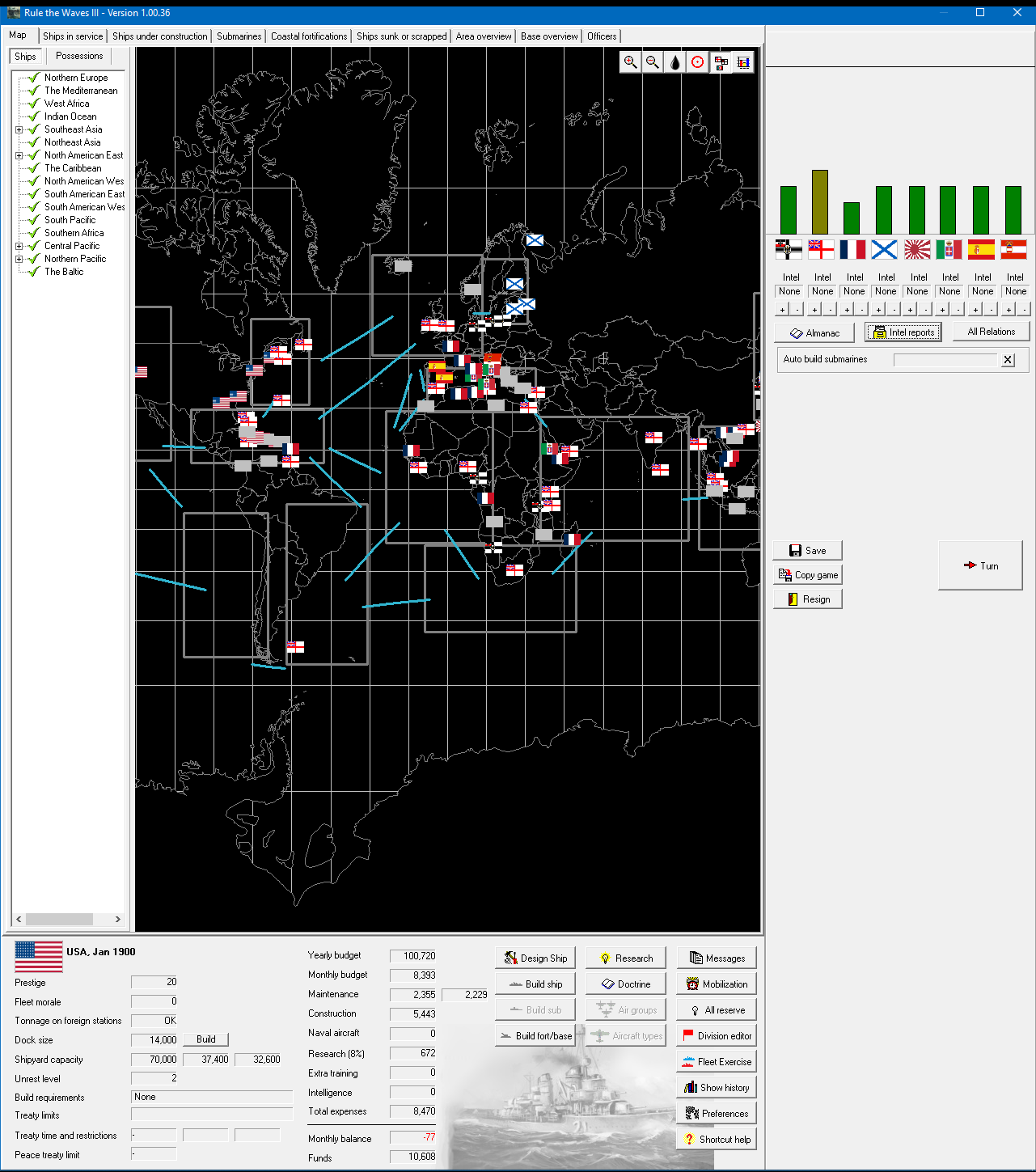Toggle Southern Africa area checkmark
Screen dimensions: 1036x1172
[x=33, y=233]
